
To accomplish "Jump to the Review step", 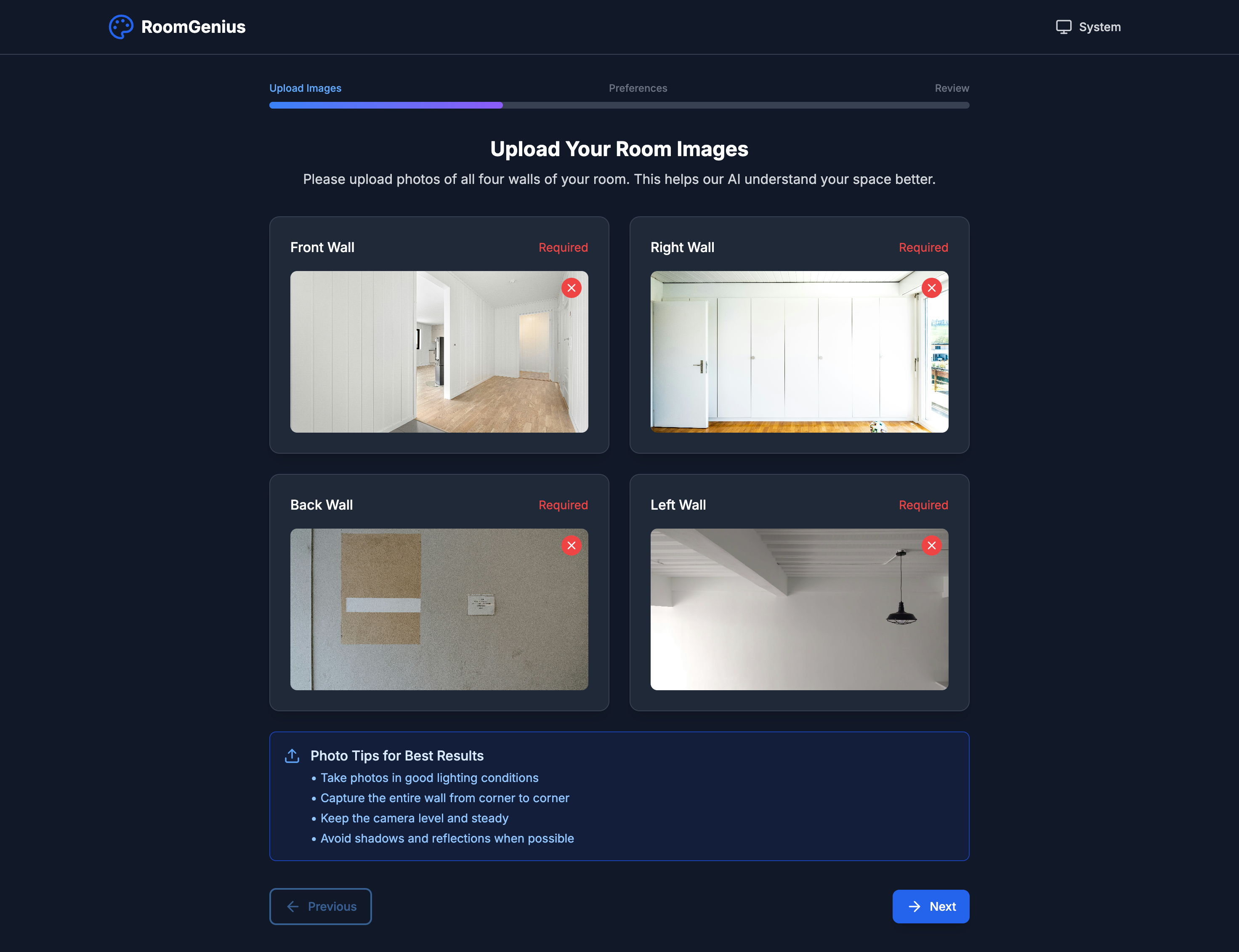I will point(952,88).
